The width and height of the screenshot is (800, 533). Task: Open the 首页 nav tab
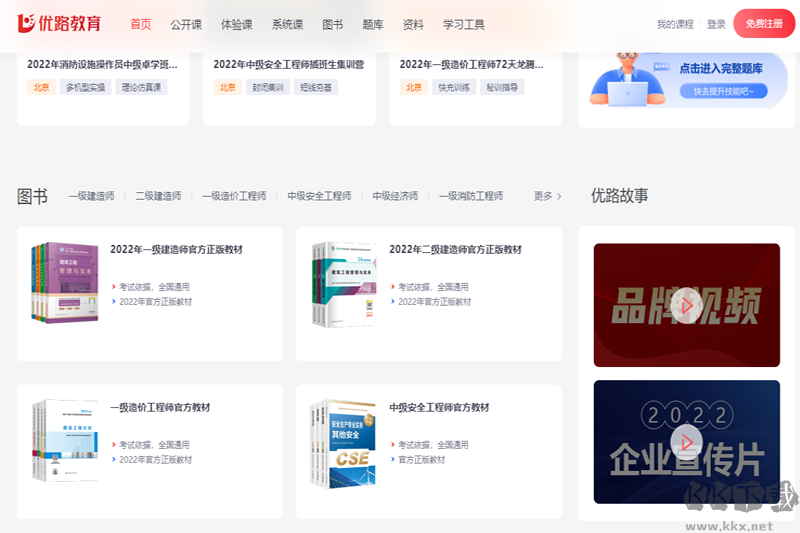click(141, 24)
